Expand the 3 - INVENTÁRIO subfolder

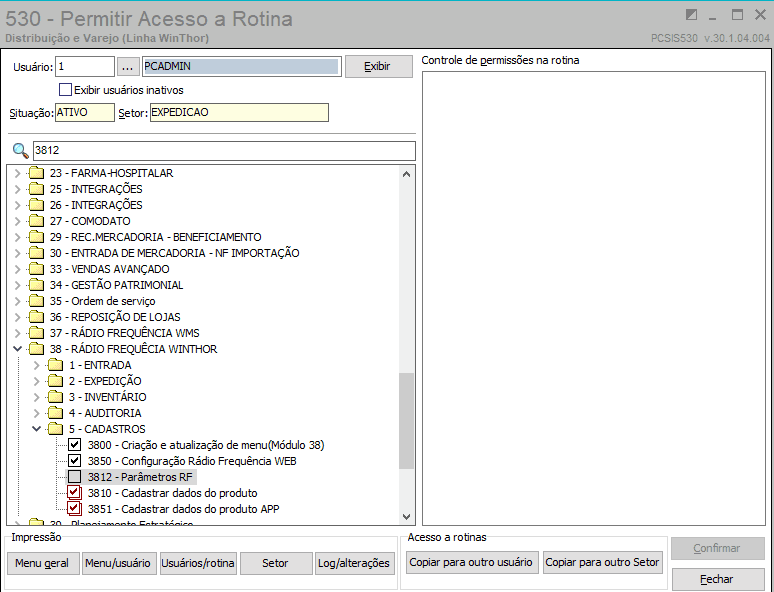[37, 397]
